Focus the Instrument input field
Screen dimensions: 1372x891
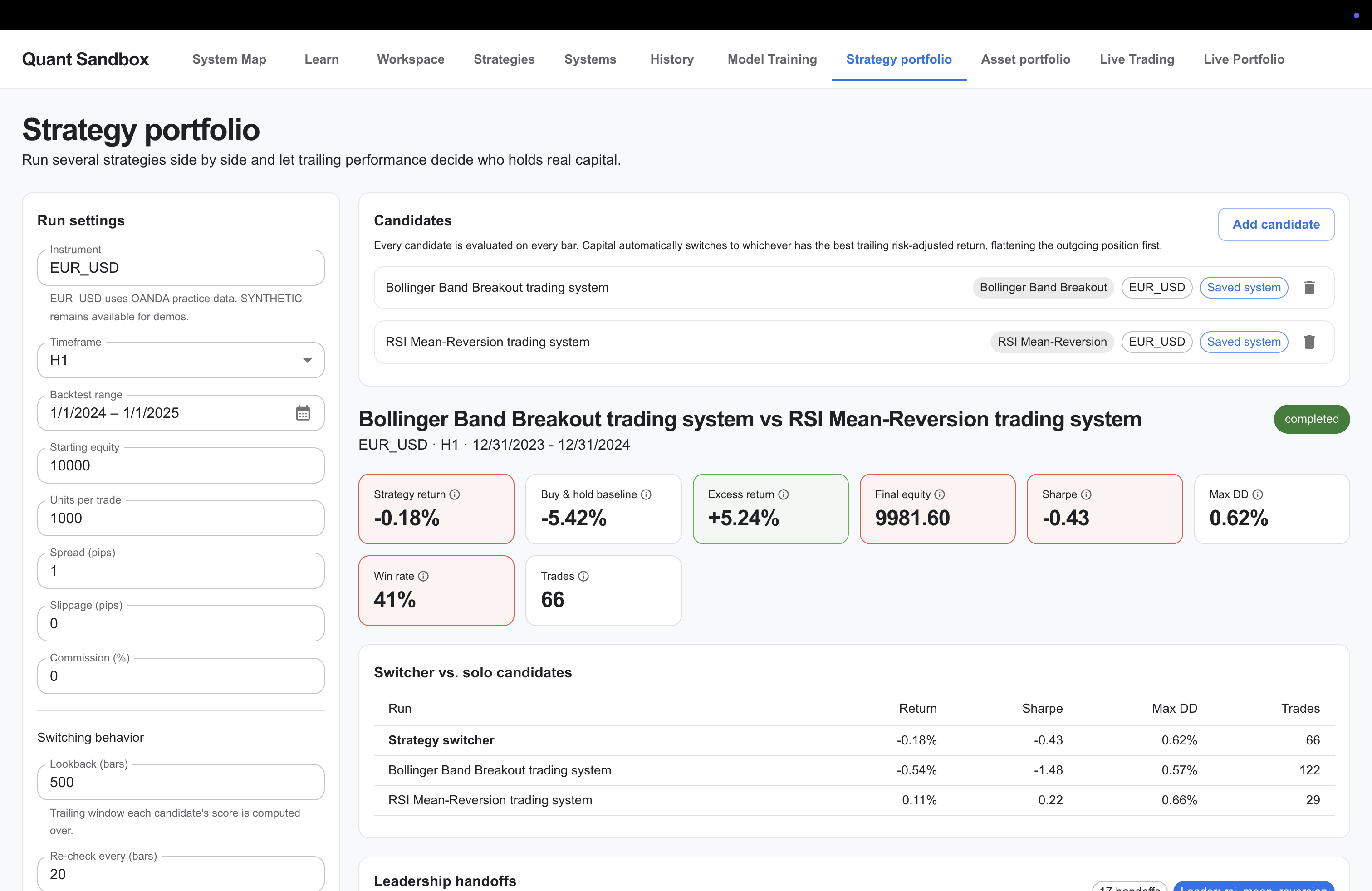tap(181, 268)
